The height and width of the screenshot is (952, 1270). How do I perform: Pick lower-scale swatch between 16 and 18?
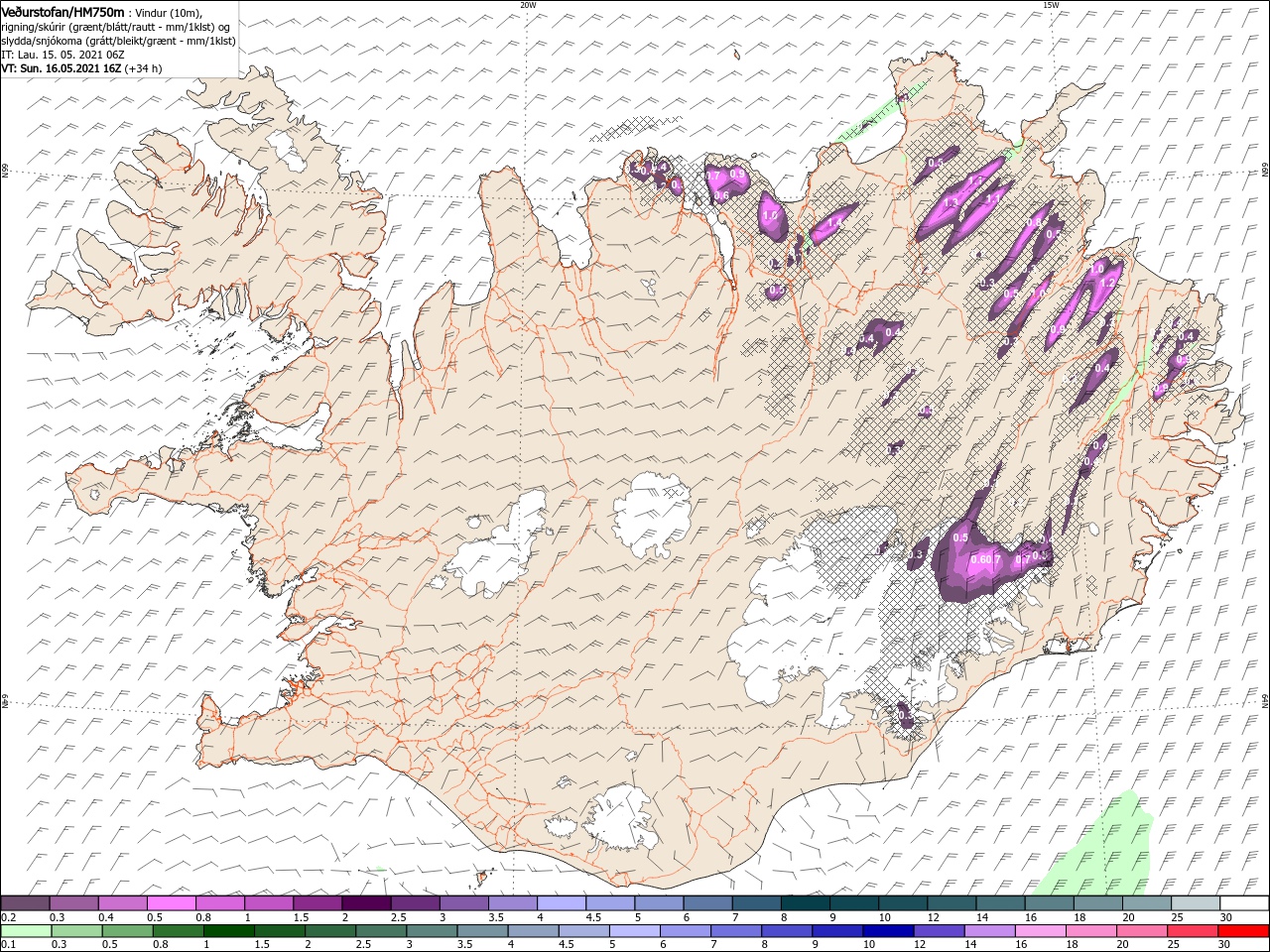tap(1042, 931)
